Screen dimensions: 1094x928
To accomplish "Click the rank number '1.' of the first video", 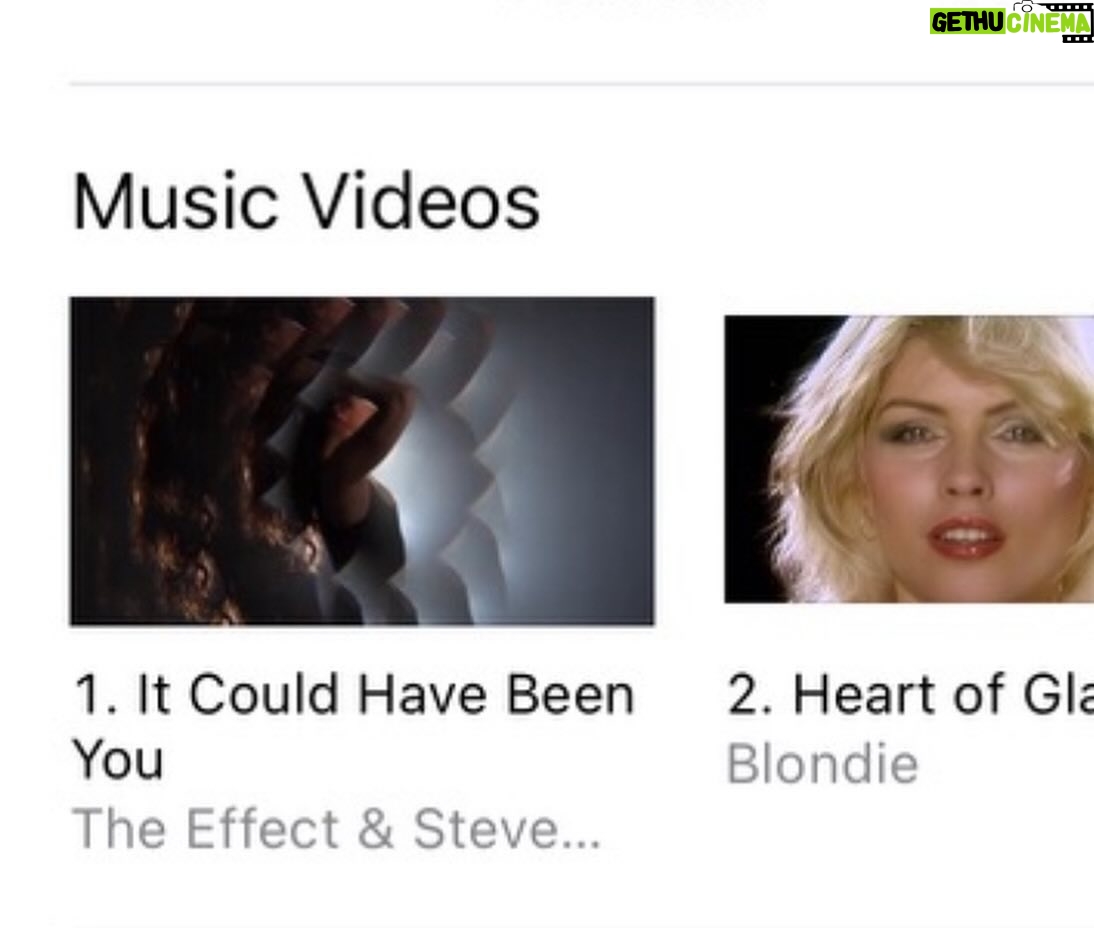I will (95, 694).
